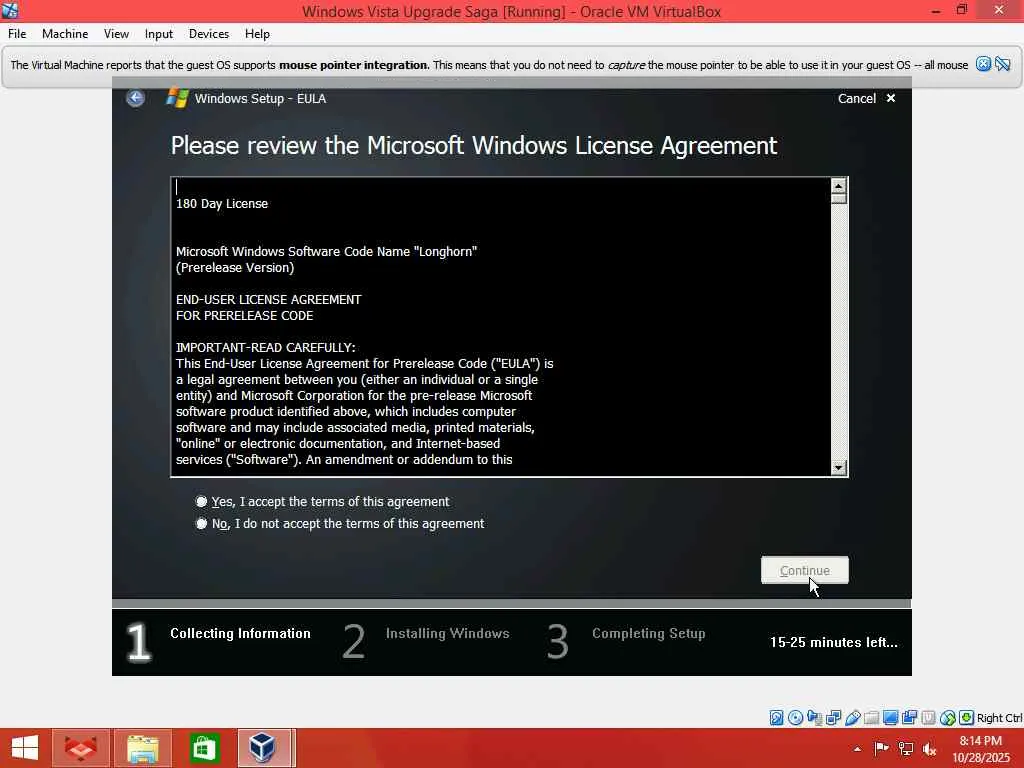Click '(Prerelease Version)' text line
1024x768 pixels.
pyautogui.click(x=235, y=268)
